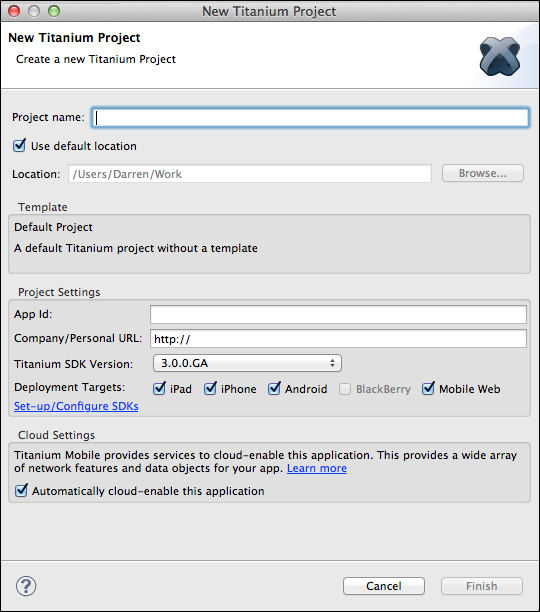Click the 'Create a new Titanium Project' subtitle
This screenshot has height=612, width=540.
point(96,59)
